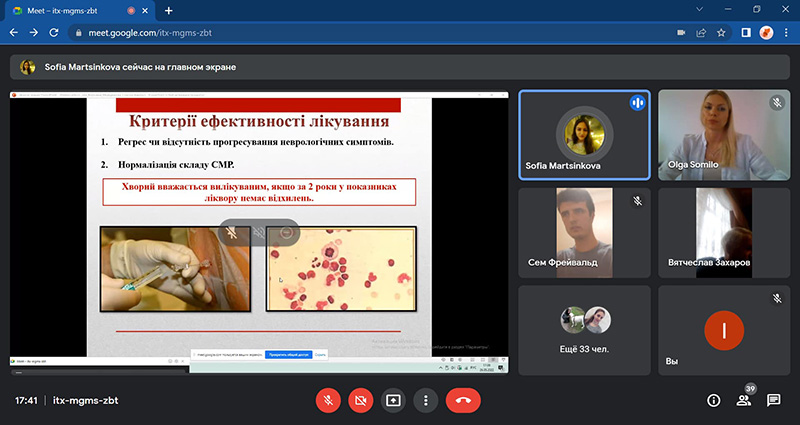Turn on your camera
This screenshot has width=800, height=425.
pos(360,400)
